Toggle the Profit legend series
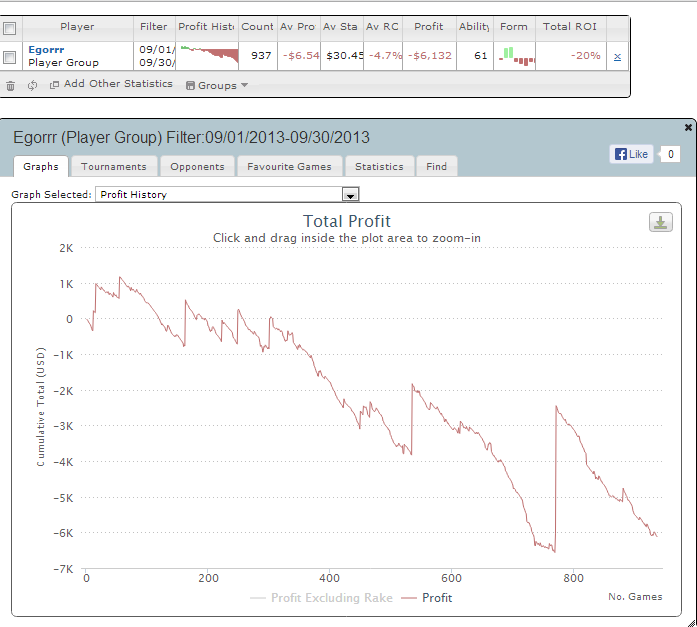The width and height of the screenshot is (697, 627). [x=427, y=598]
